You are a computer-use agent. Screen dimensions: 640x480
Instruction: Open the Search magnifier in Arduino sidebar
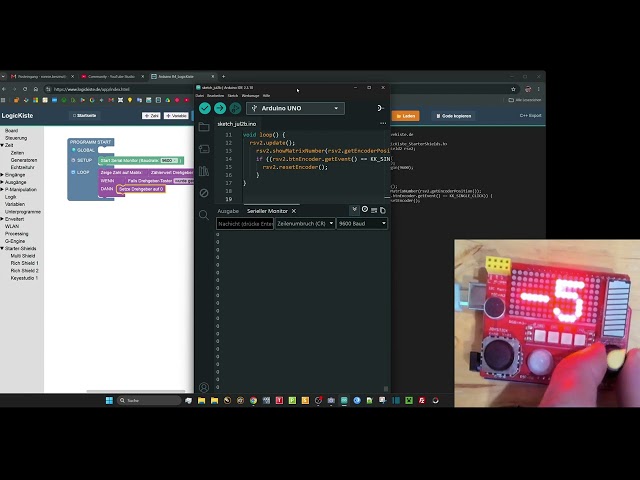click(204, 215)
